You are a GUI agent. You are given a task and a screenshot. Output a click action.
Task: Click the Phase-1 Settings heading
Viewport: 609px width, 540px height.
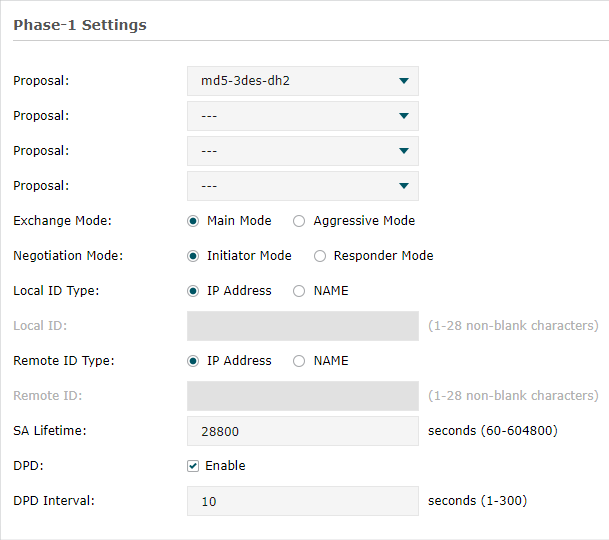[80, 25]
